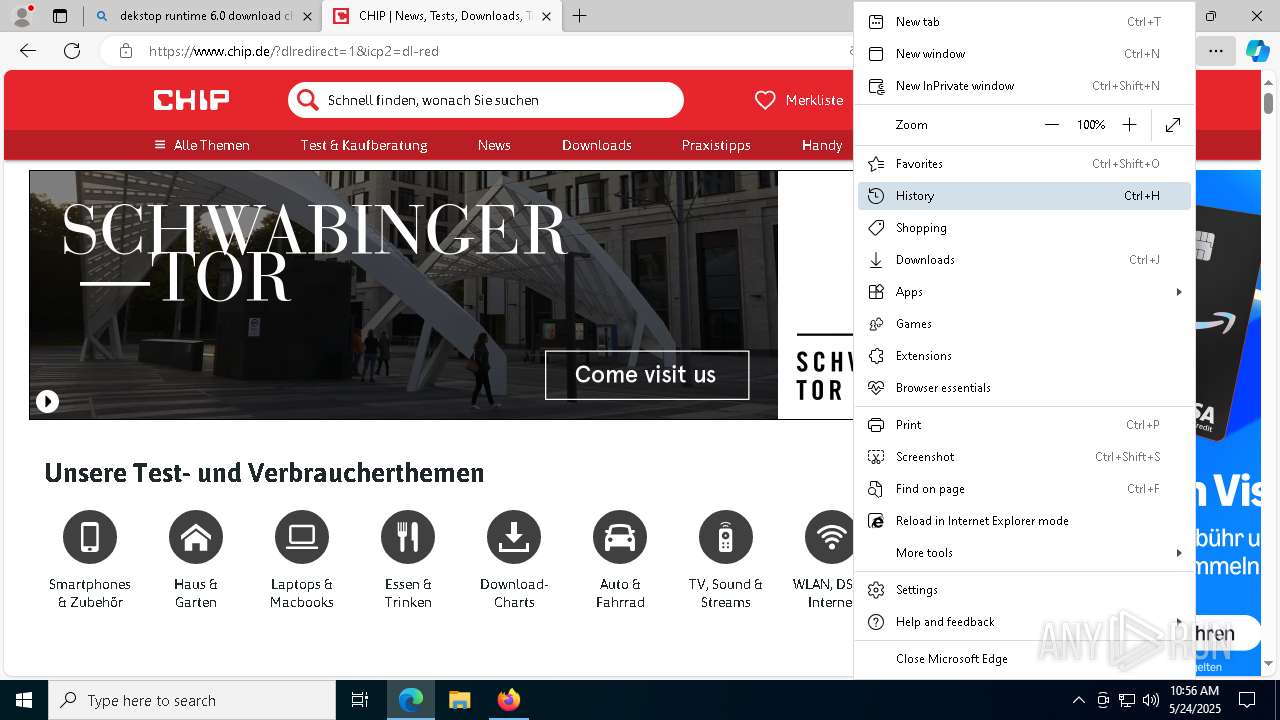Image resolution: width=1280 pixels, height=720 pixels.
Task: Click the Come visit us button
Action: [x=647, y=375]
